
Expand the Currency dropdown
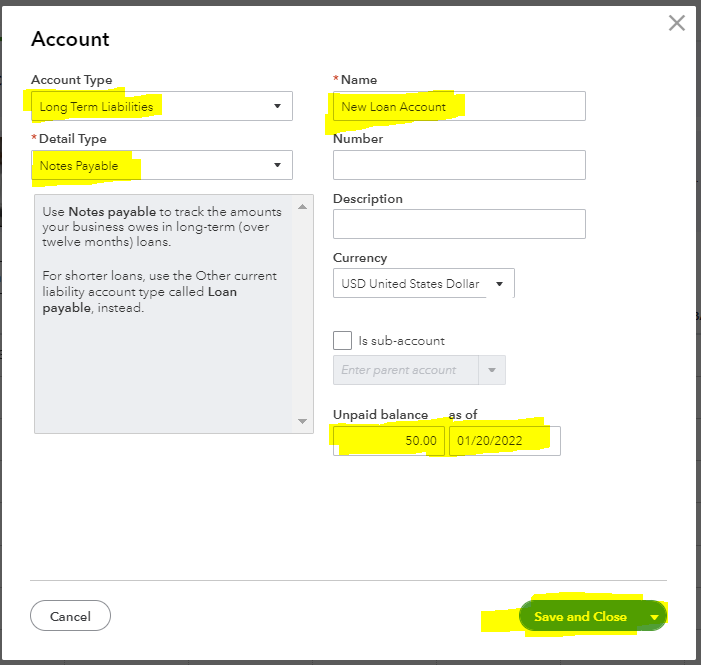[423, 283]
